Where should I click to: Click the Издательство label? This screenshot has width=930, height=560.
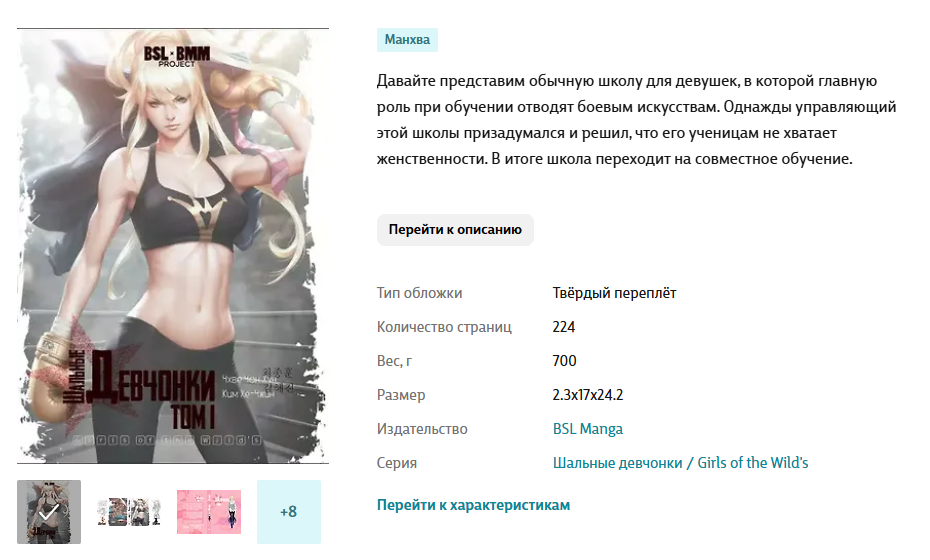[422, 429]
